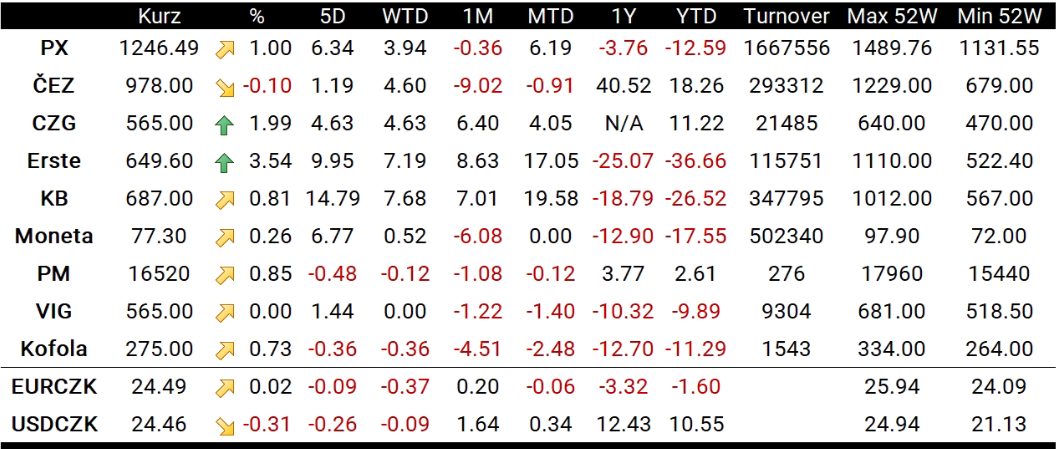This screenshot has width=1058, height=449.
Task: Click the yellow trend arrow in the KB row
Action: click(x=225, y=199)
